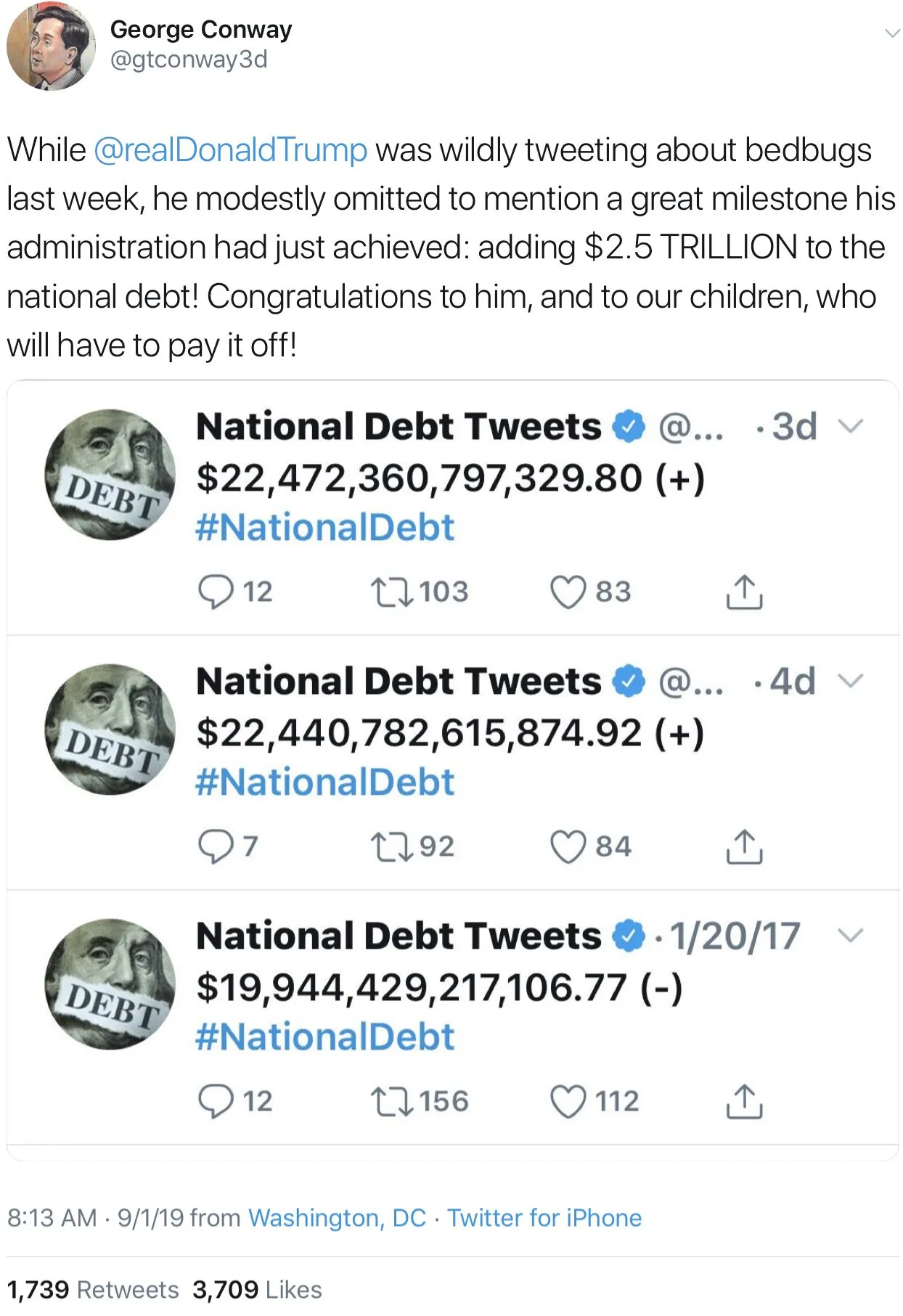Share the 1/20/17 debt tweet
903x1316 pixels.
(x=744, y=1101)
